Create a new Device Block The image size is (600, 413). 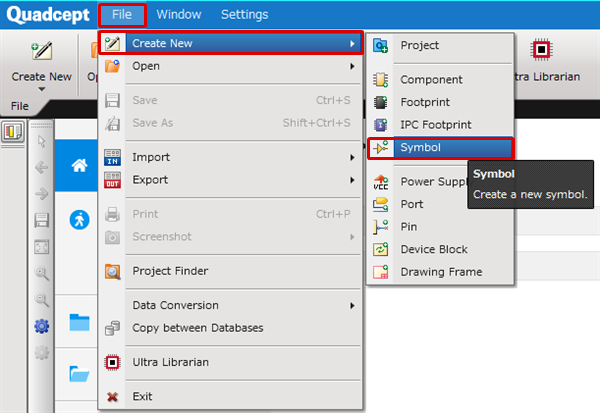(x=440, y=250)
